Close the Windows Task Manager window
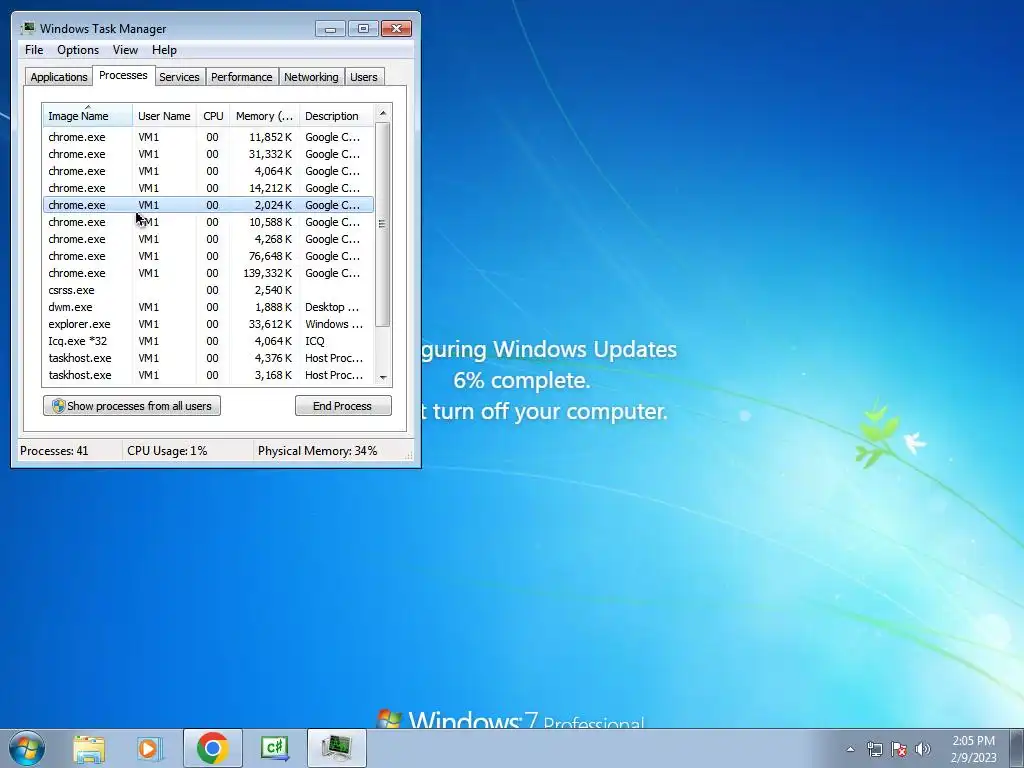The height and width of the screenshot is (768, 1024). [x=396, y=28]
